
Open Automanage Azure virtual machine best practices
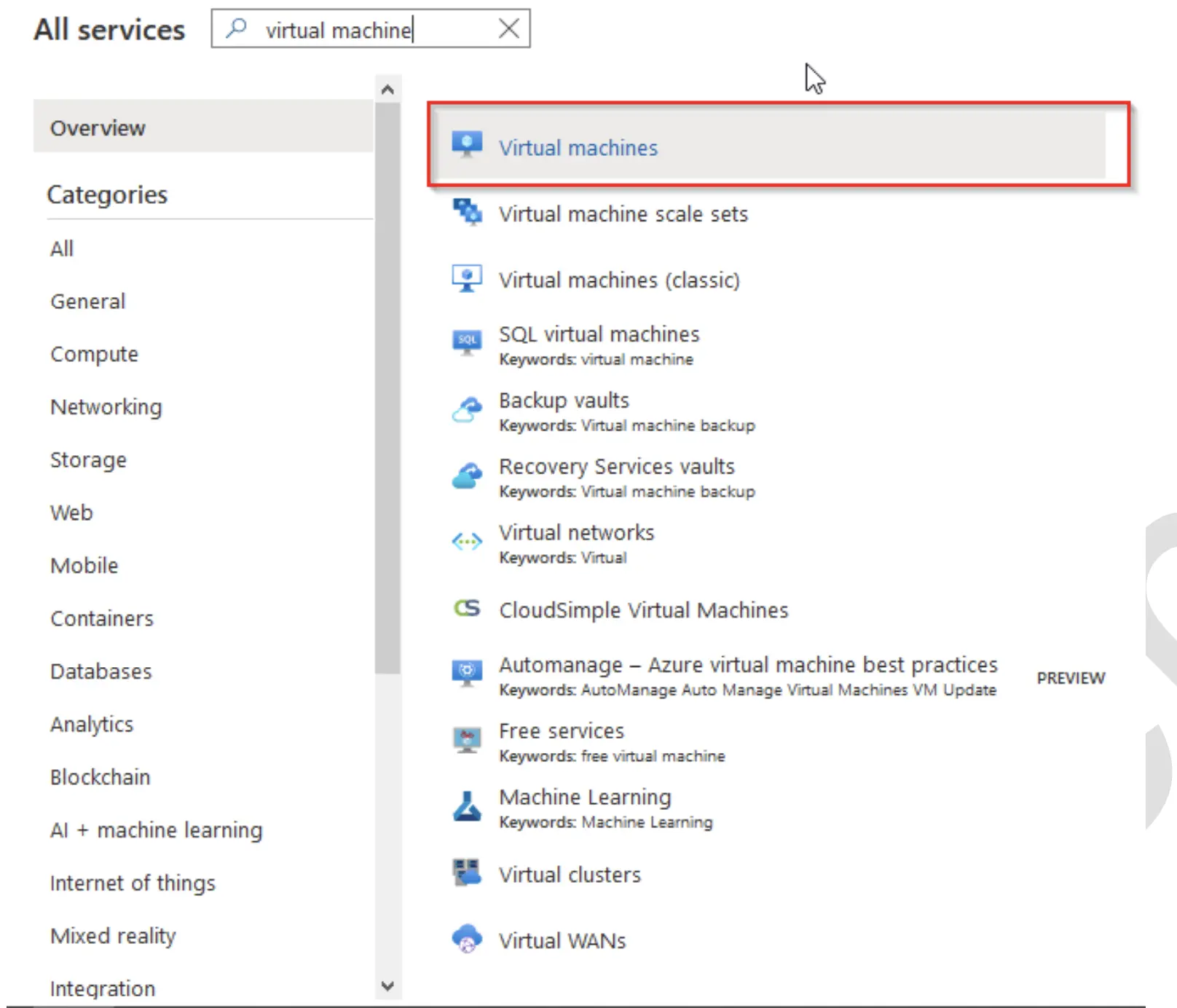747,665
